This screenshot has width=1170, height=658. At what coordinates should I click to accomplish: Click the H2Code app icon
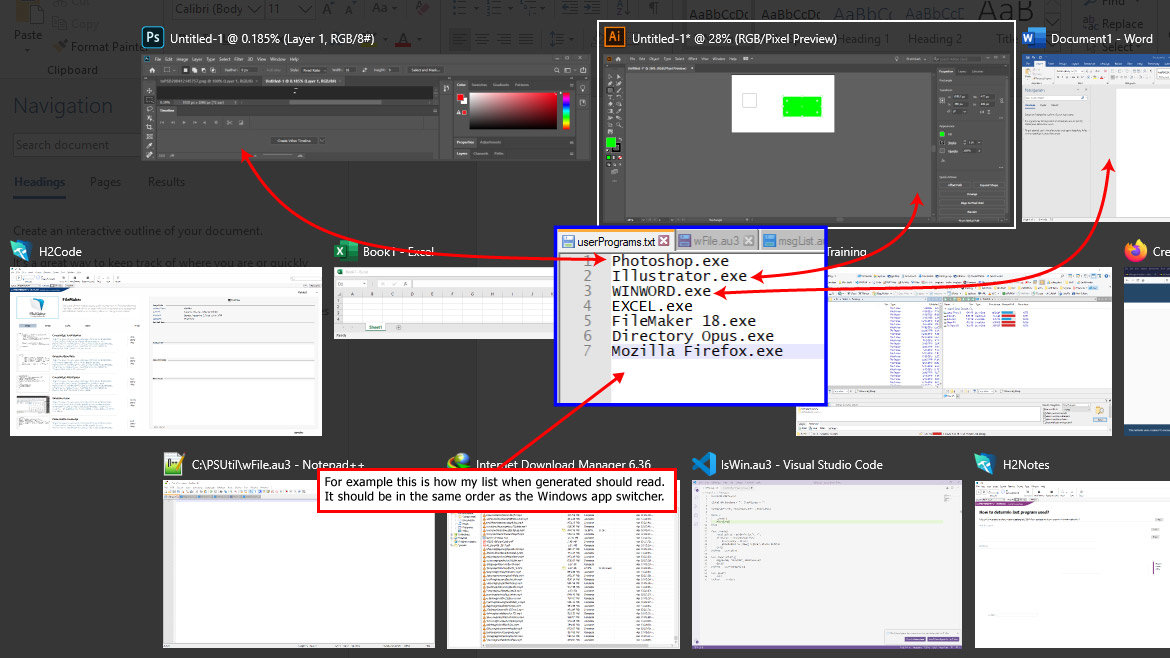[21, 251]
